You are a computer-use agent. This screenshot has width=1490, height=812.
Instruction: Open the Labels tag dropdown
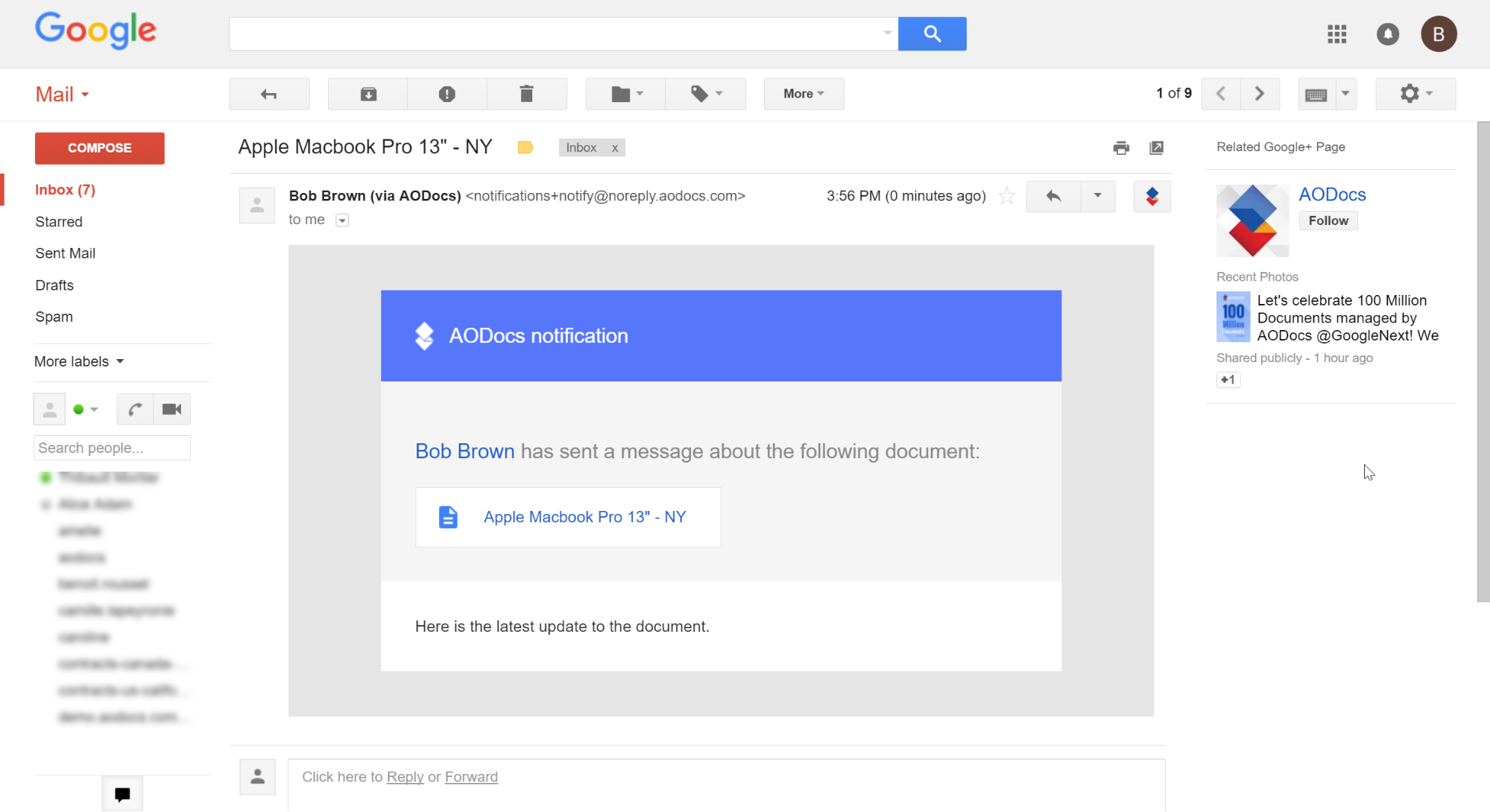(706, 94)
